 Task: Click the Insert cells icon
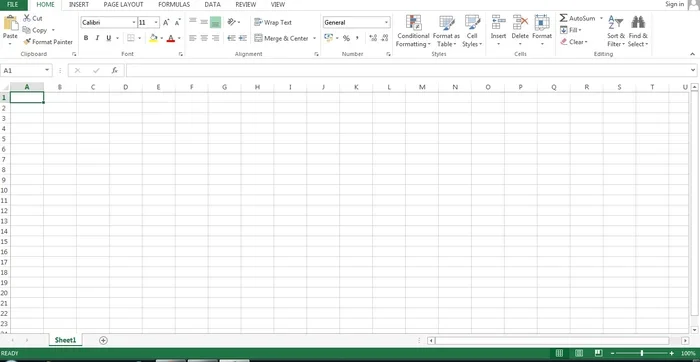pyautogui.click(x=498, y=22)
